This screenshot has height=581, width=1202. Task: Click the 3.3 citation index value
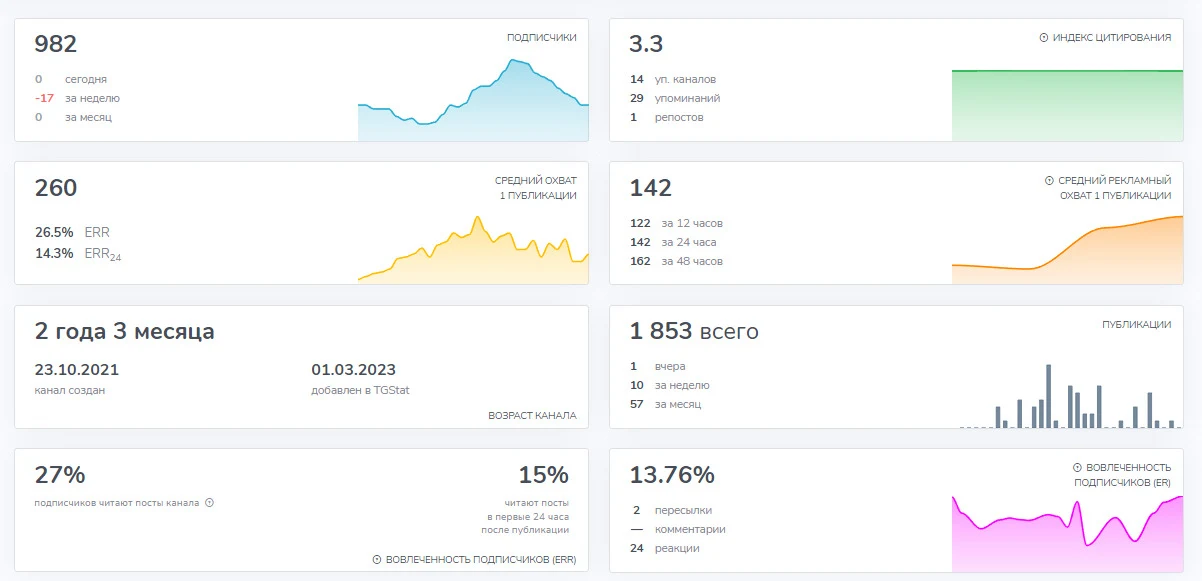tap(646, 44)
